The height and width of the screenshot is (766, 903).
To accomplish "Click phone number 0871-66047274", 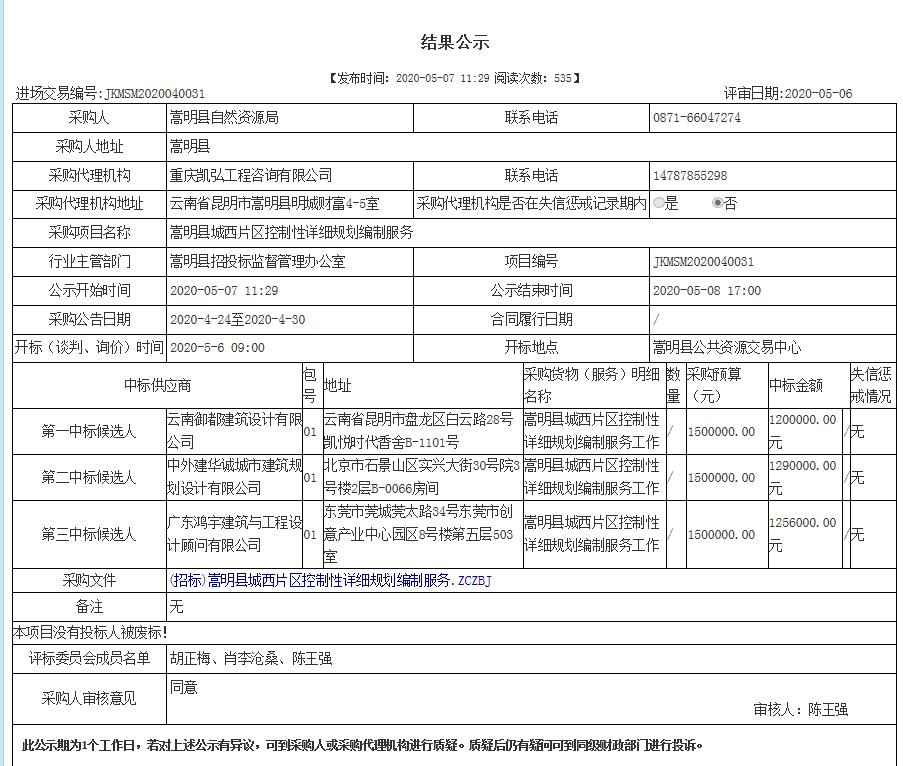I will [x=697, y=117].
